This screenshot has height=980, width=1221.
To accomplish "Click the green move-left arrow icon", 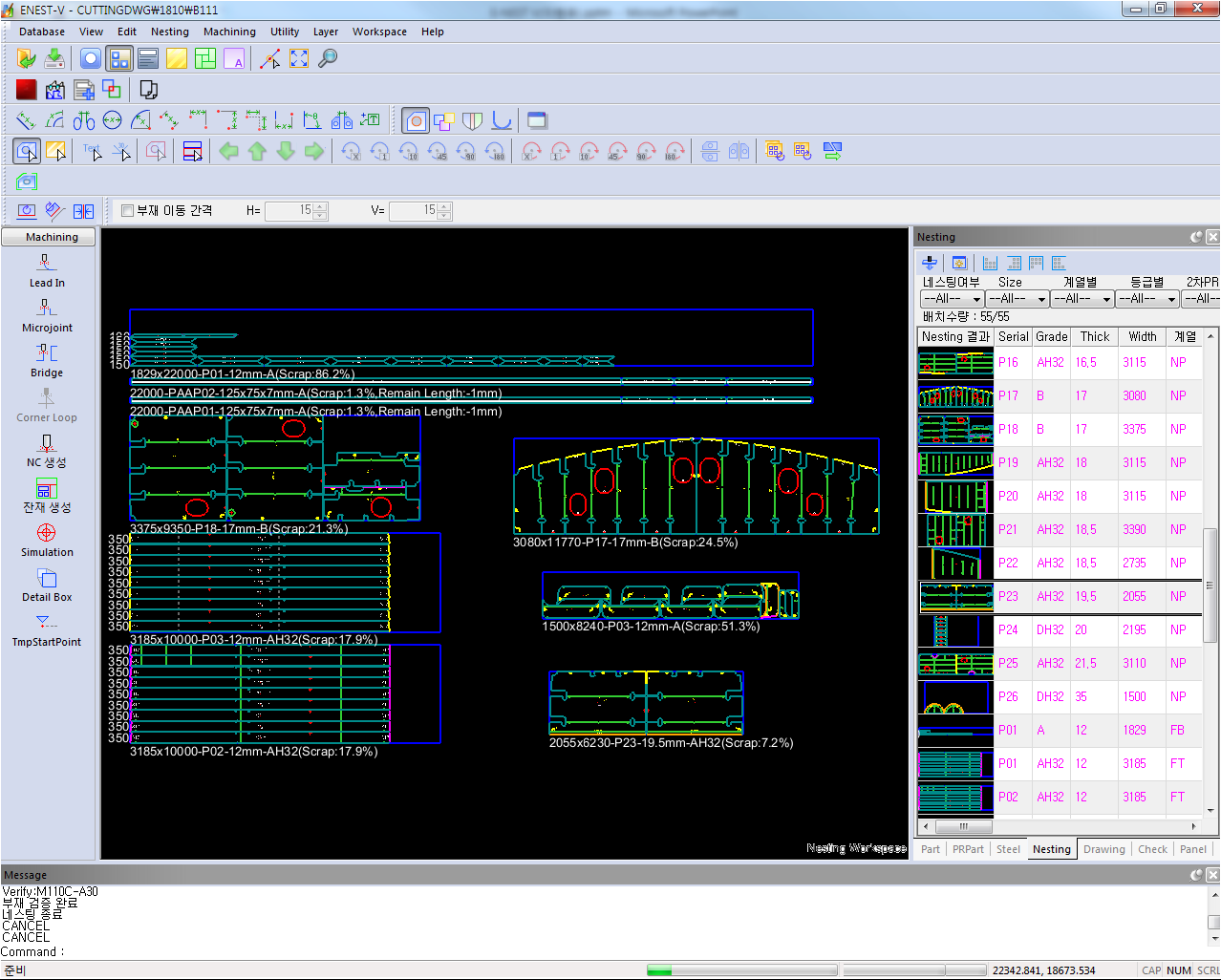I will pos(228,151).
